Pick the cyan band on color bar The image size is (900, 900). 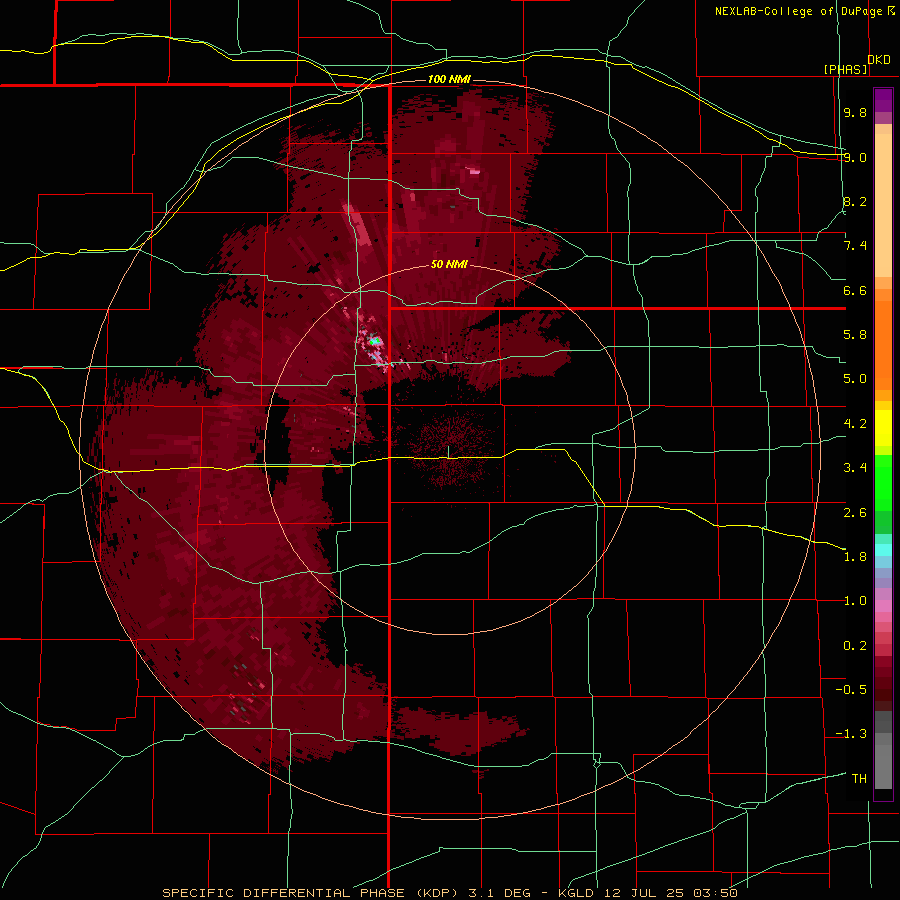click(883, 549)
